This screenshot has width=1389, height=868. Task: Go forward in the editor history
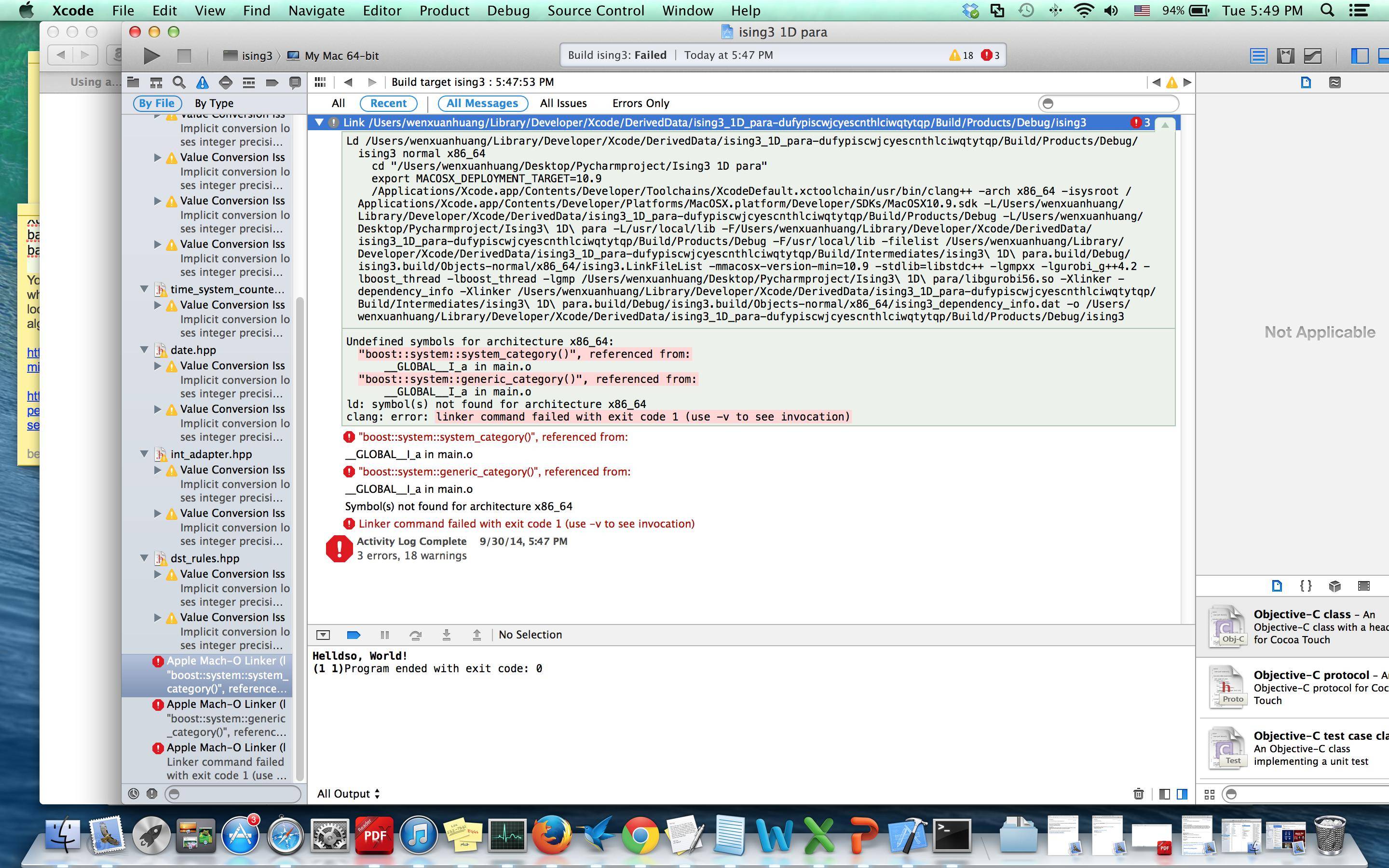372,82
